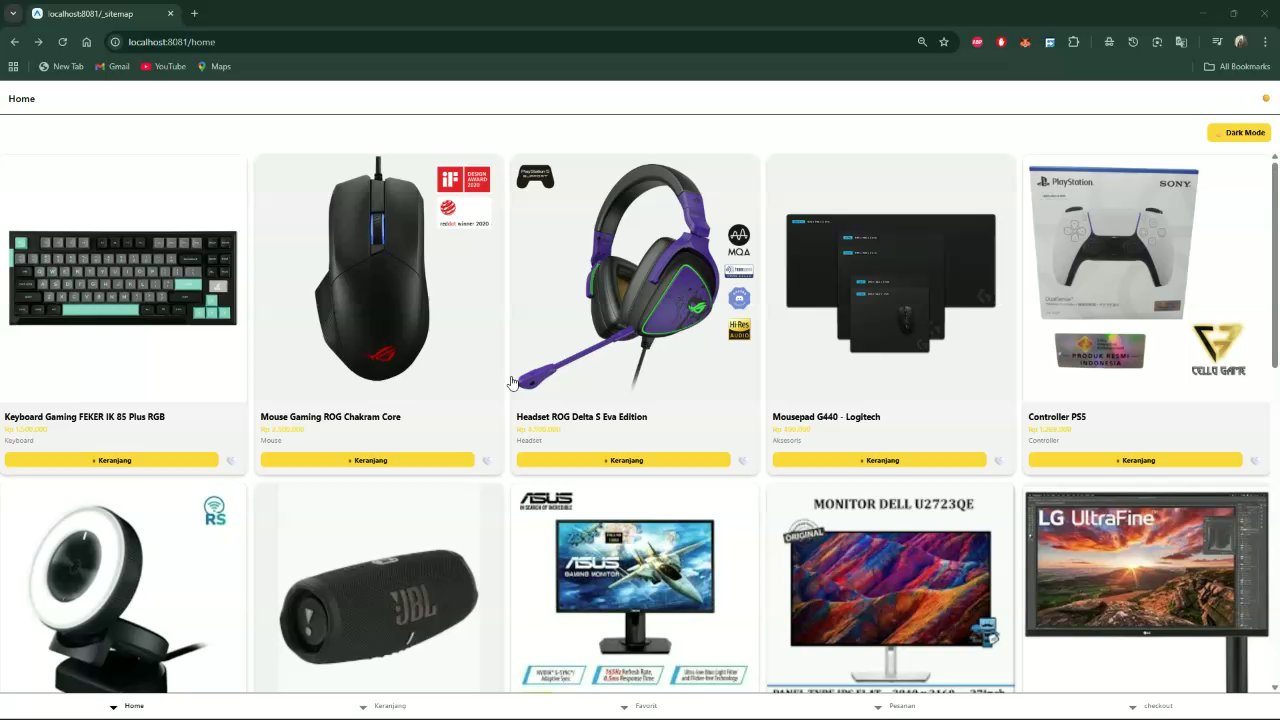
Task: Expand the tab search dropdown arrow
Action: point(12,13)
